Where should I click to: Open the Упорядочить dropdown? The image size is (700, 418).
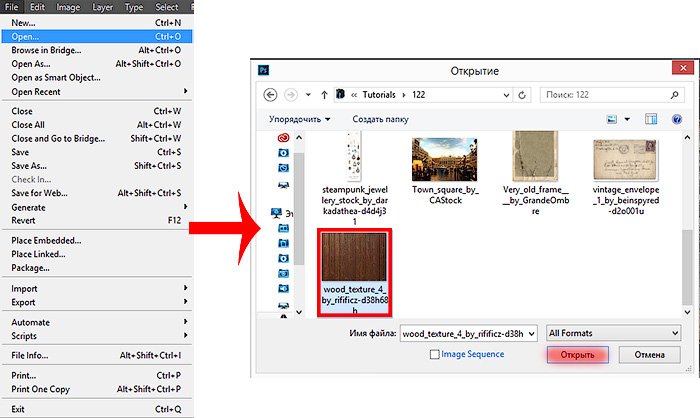300,119
